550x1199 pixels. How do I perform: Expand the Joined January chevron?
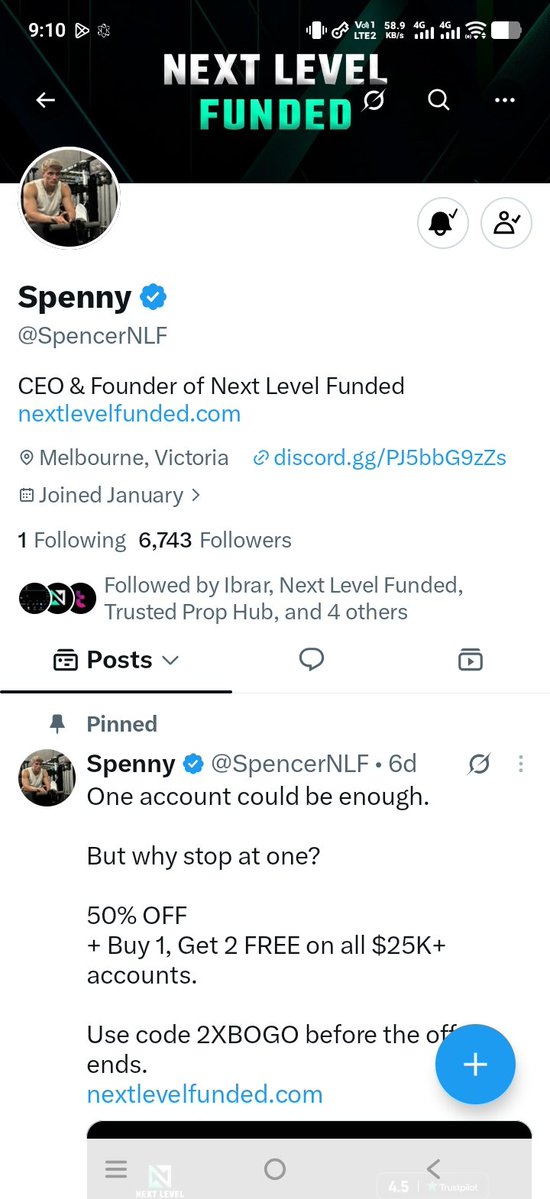click(196, 495)
